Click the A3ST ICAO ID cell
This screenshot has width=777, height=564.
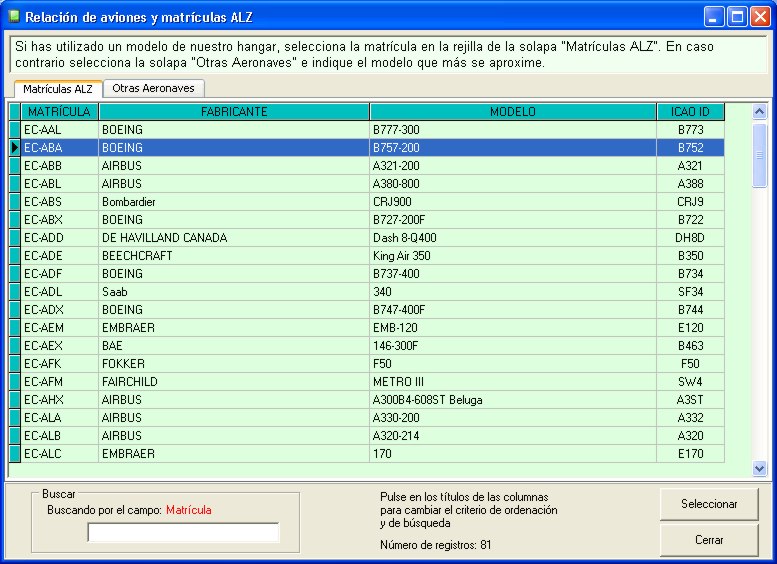coord(690,400)
